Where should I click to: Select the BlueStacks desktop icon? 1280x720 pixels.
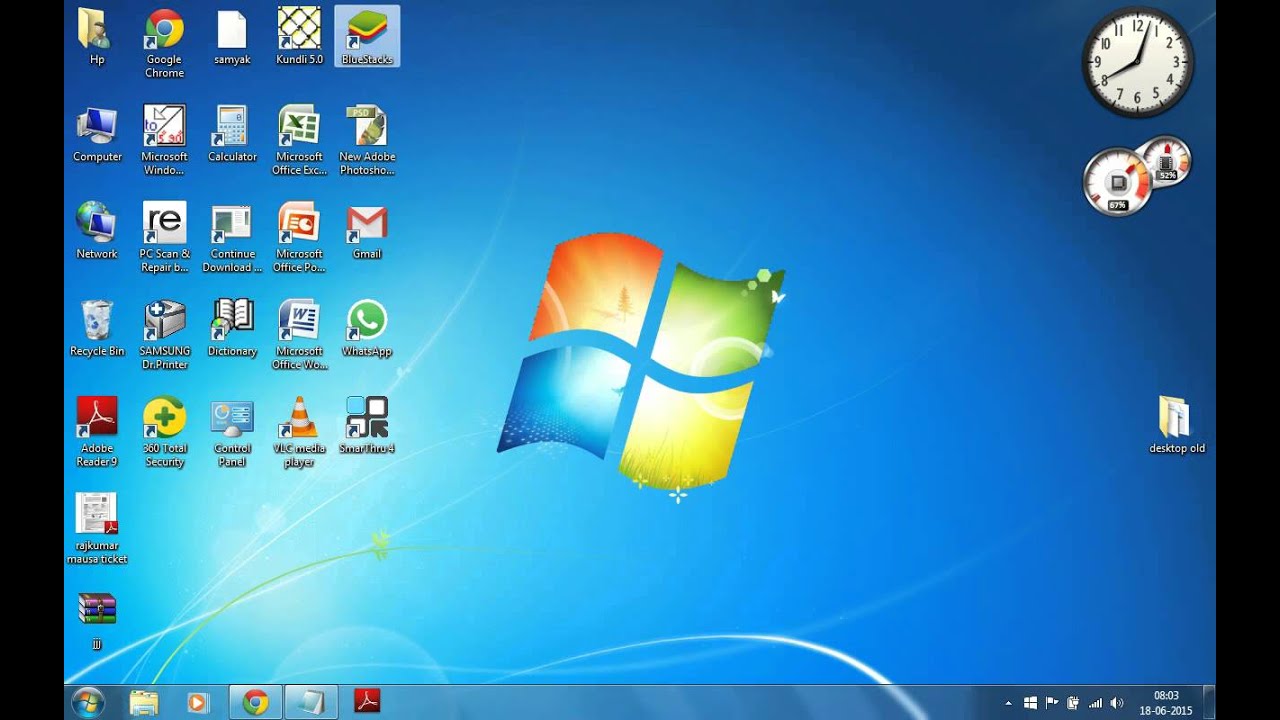tap(367, 36)
